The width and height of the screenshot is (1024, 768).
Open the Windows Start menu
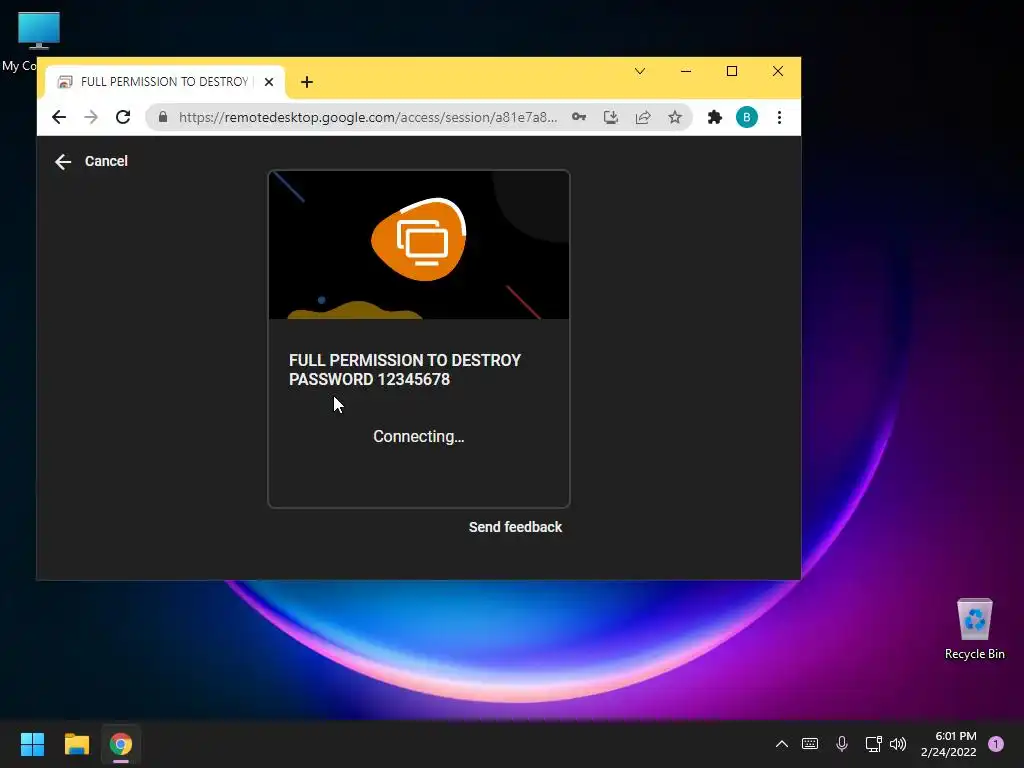tap(32, 744)
